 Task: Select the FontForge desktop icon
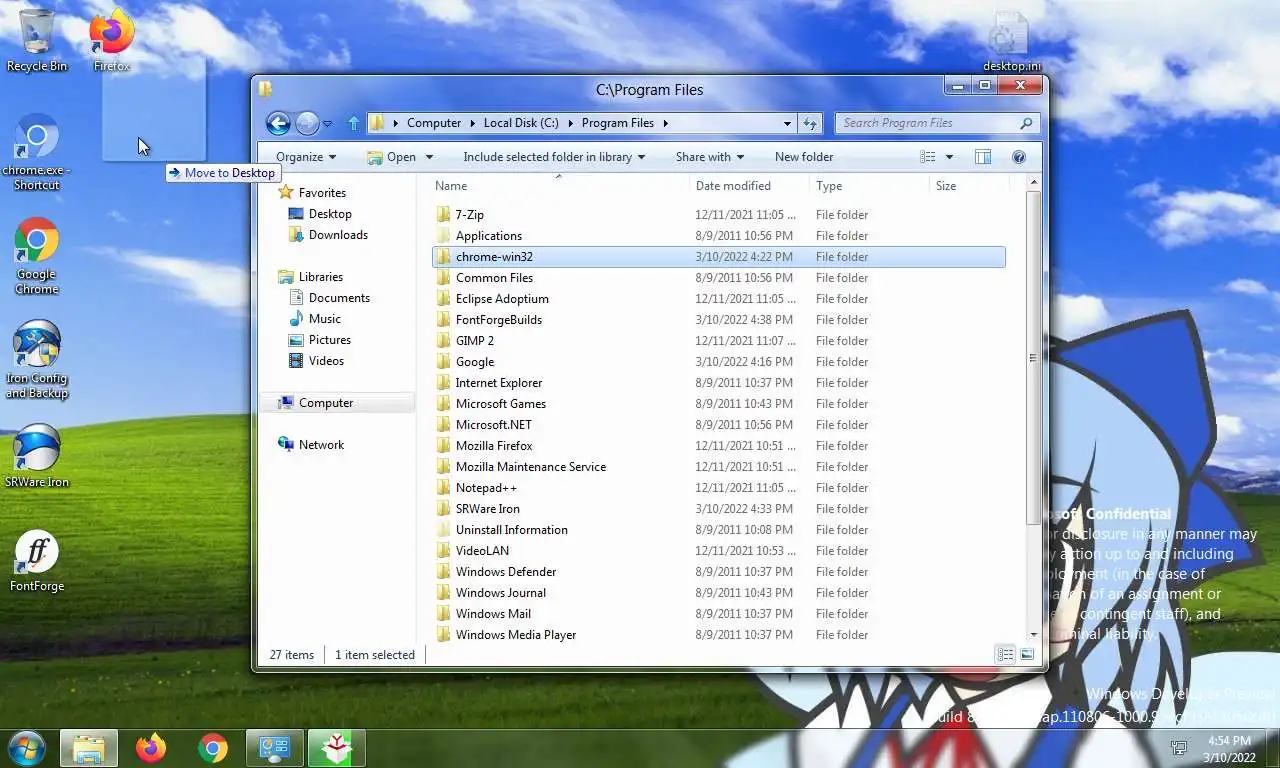(37, 560)
